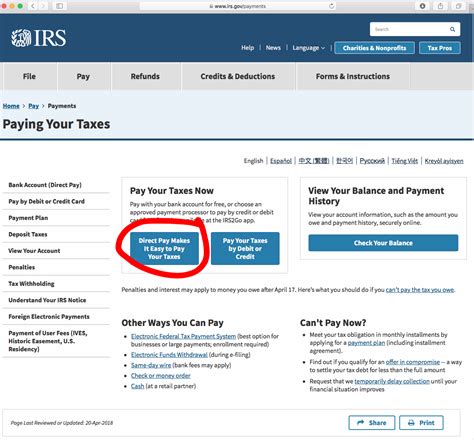The width and height of the screenshot is (474, 440).
Task: Open the can't pay the tax you owe link
Action: pos(420,290)
